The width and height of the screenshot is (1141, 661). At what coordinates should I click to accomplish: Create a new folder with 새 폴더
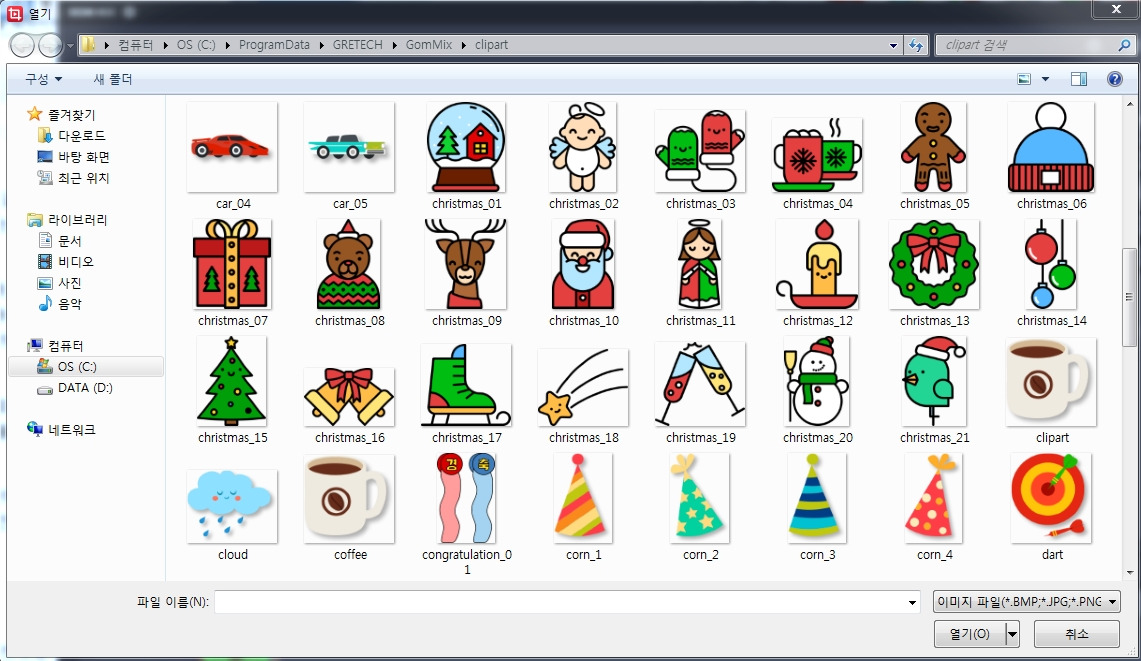click(x=113, y=79)
